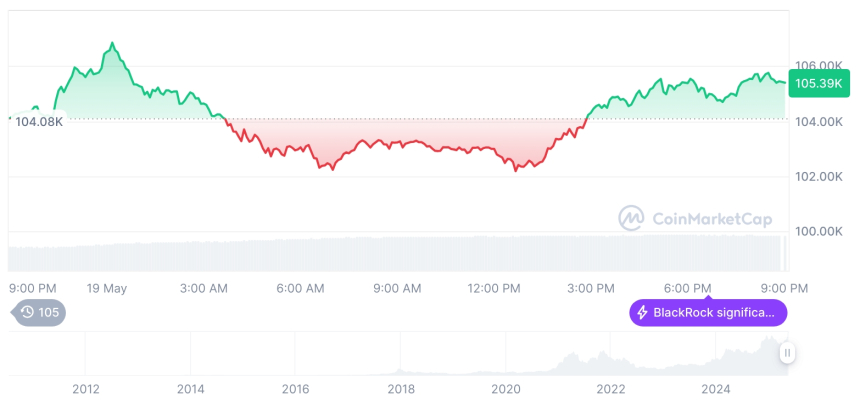Click the 100.00K price axis label
Viewport: 860px width, 401px height.
pyautogui.click(x=816, y=231)
